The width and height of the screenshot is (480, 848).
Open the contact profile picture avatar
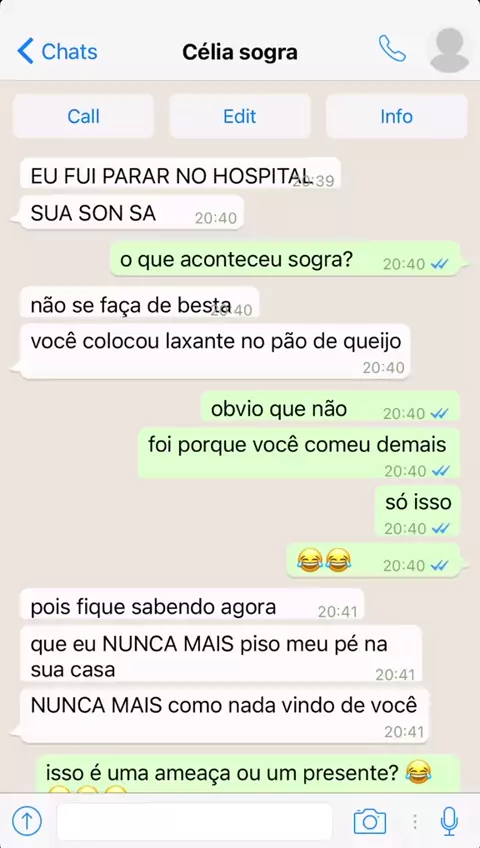[x=450, y=50]
